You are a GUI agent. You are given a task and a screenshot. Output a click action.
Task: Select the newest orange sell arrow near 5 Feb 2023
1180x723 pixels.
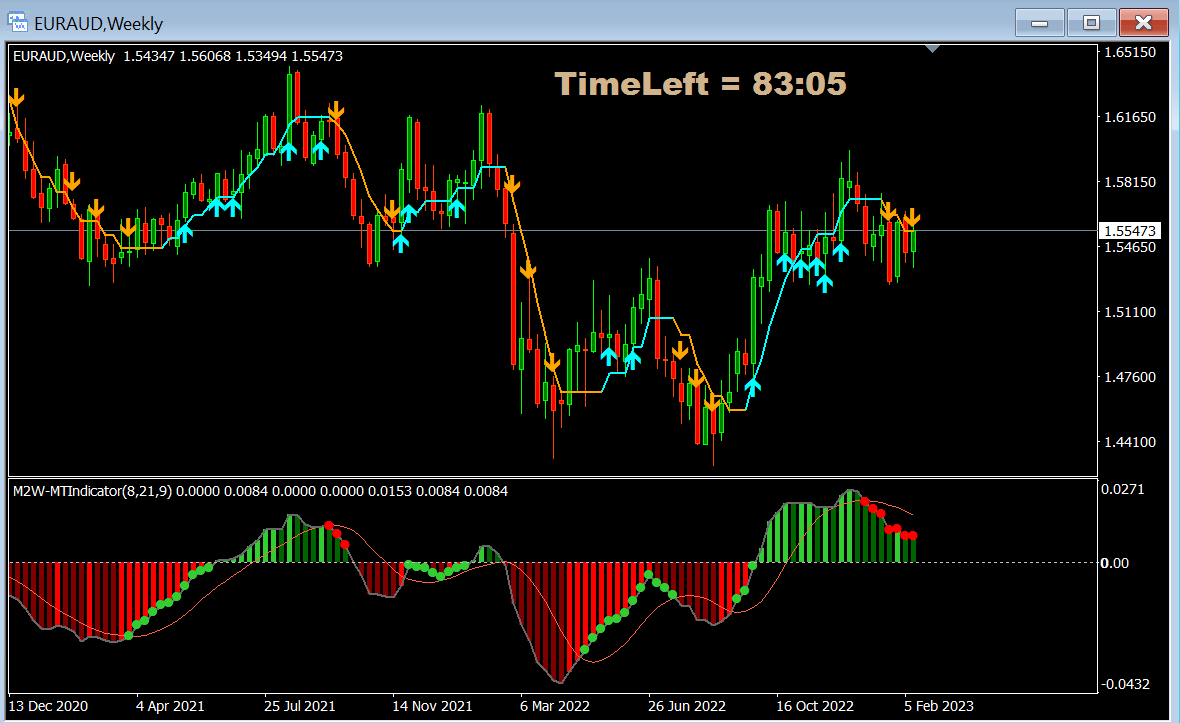912,216
